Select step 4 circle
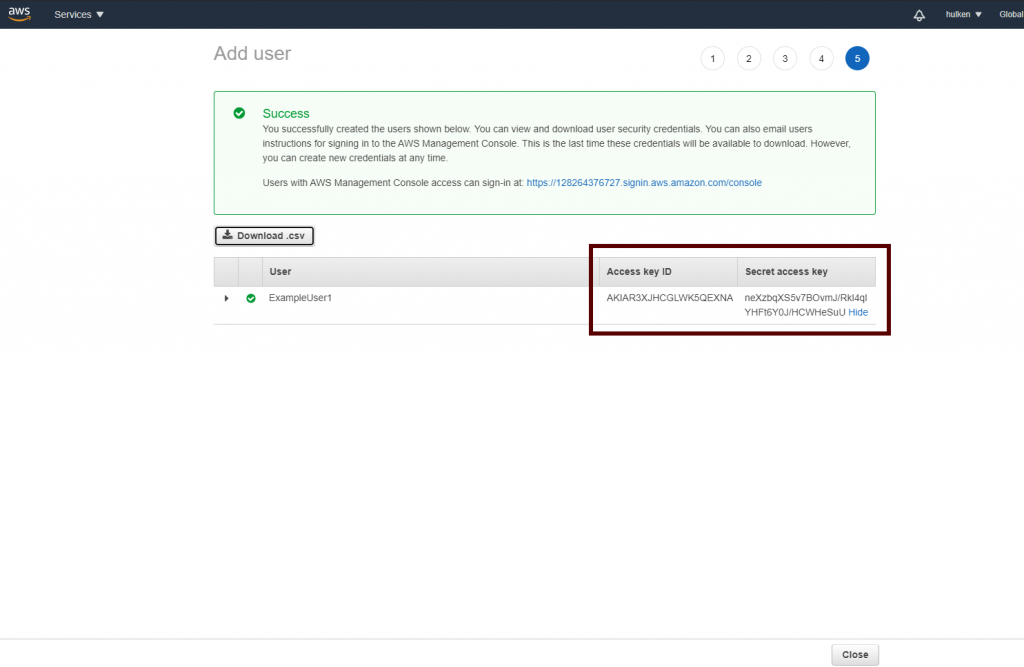The image size is (1024, 667). click(x=821, y=59)
